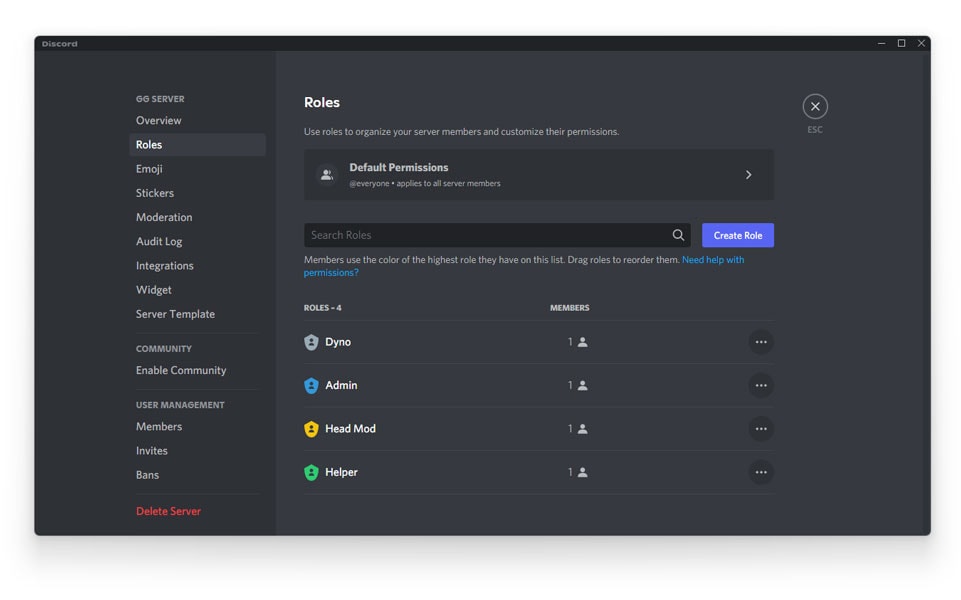961x600 pixels.
Task: Click the blue Admin role shield icon
Action: coord(311,385)
